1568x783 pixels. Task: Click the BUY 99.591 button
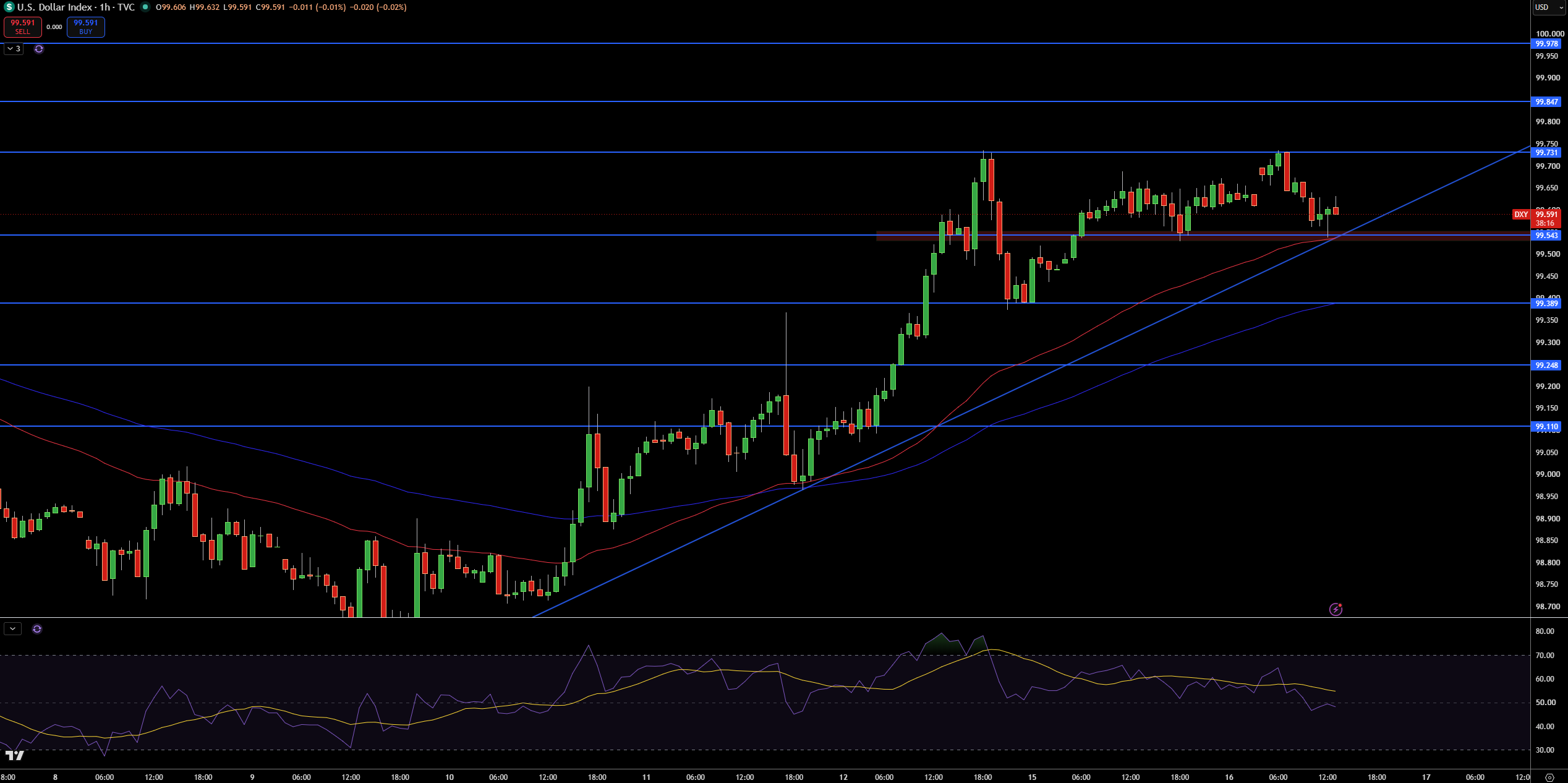click(x=86, y=27)
